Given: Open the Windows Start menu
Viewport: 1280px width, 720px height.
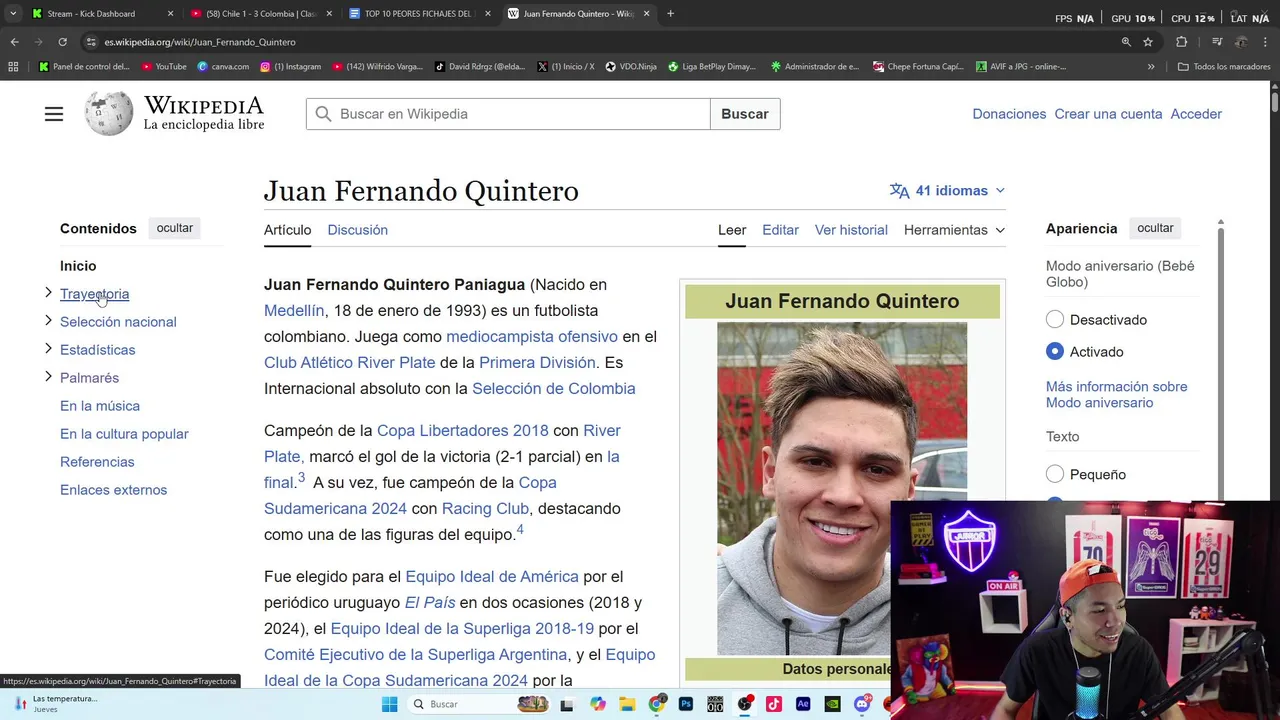Looking at the screenshot, I should point(390,704).
